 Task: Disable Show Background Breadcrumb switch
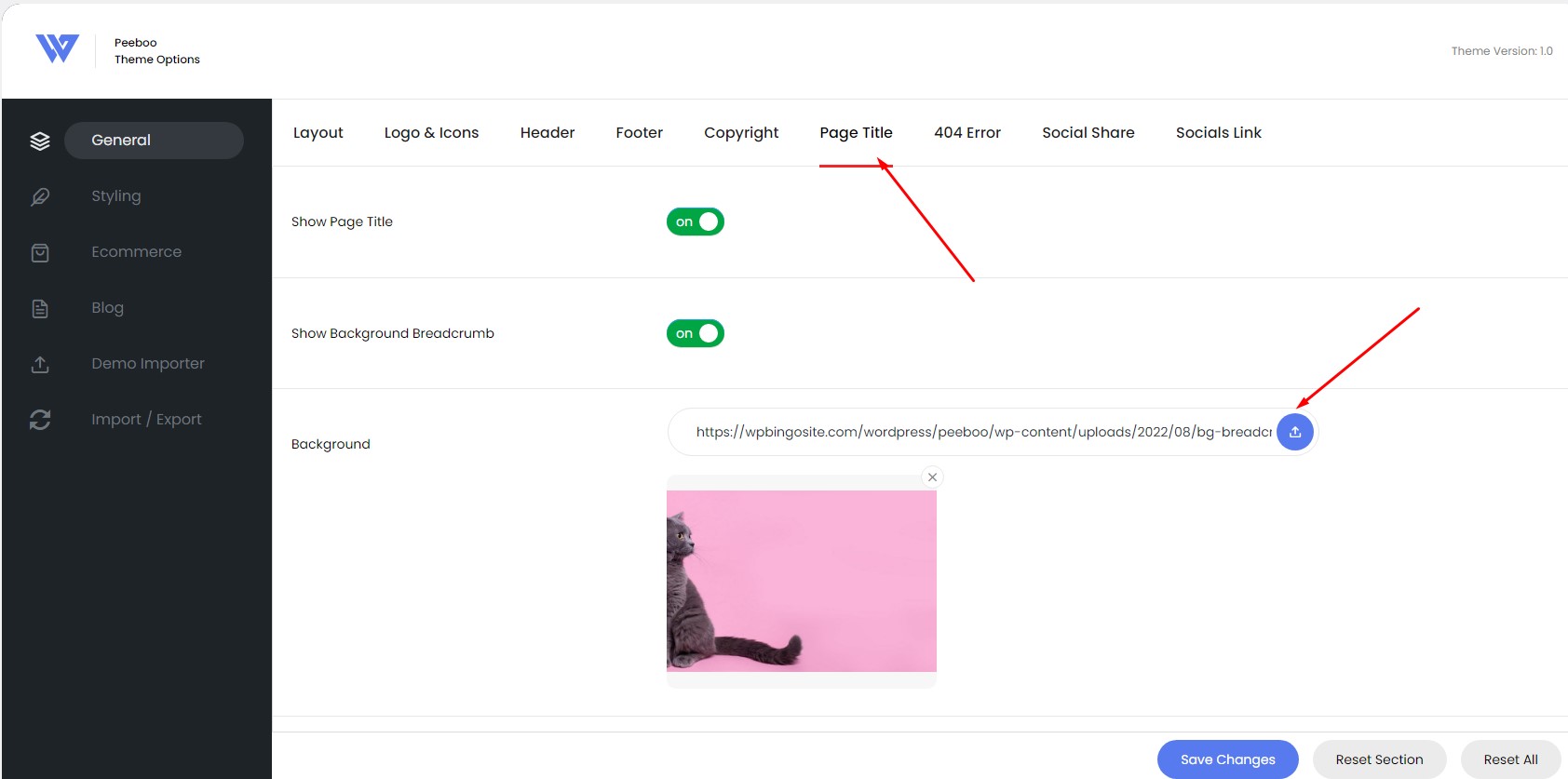[x=696, y=333]
